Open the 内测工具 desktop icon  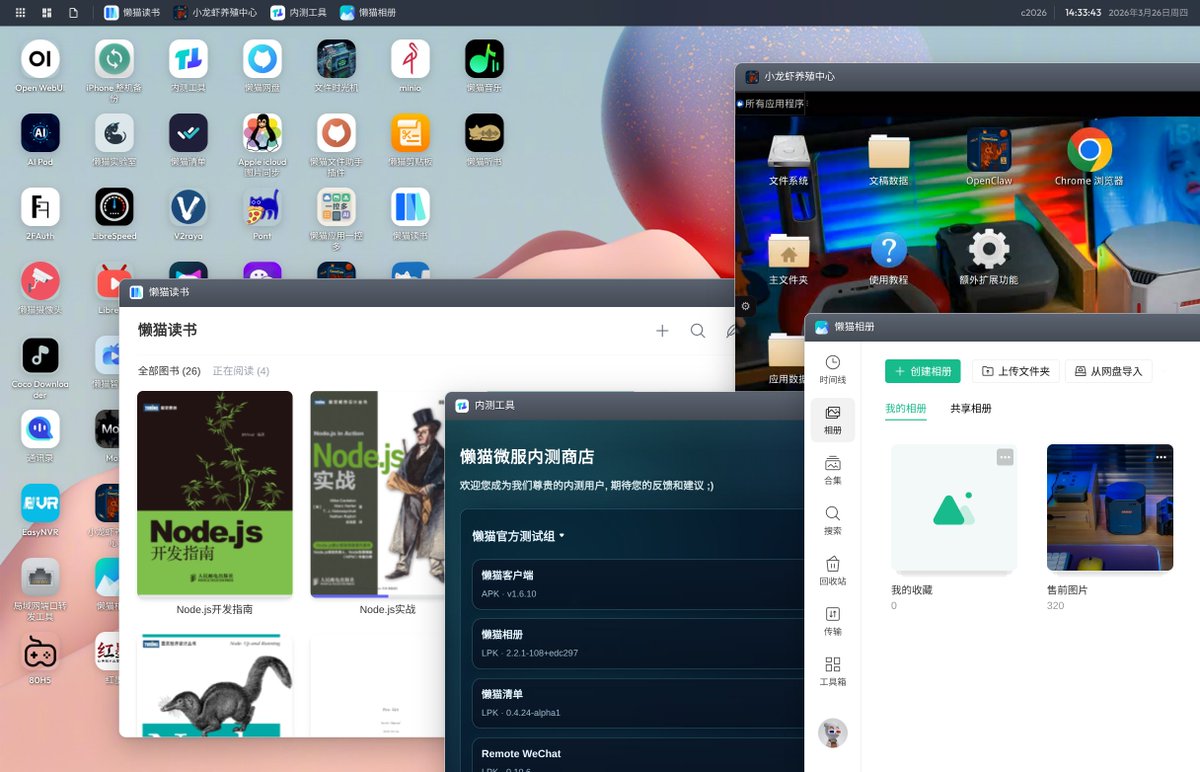click(x=188, y=59)
